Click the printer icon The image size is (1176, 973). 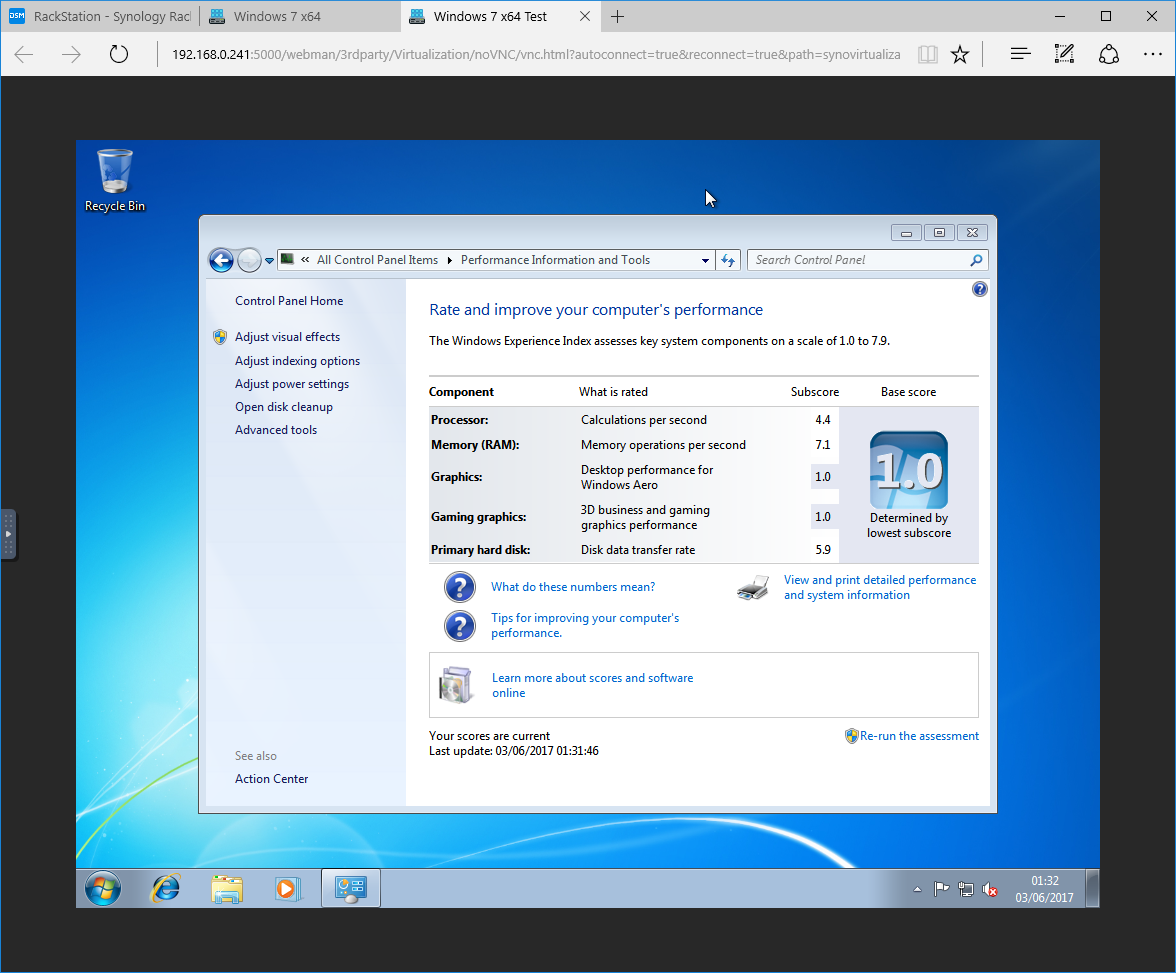point(753,587)
